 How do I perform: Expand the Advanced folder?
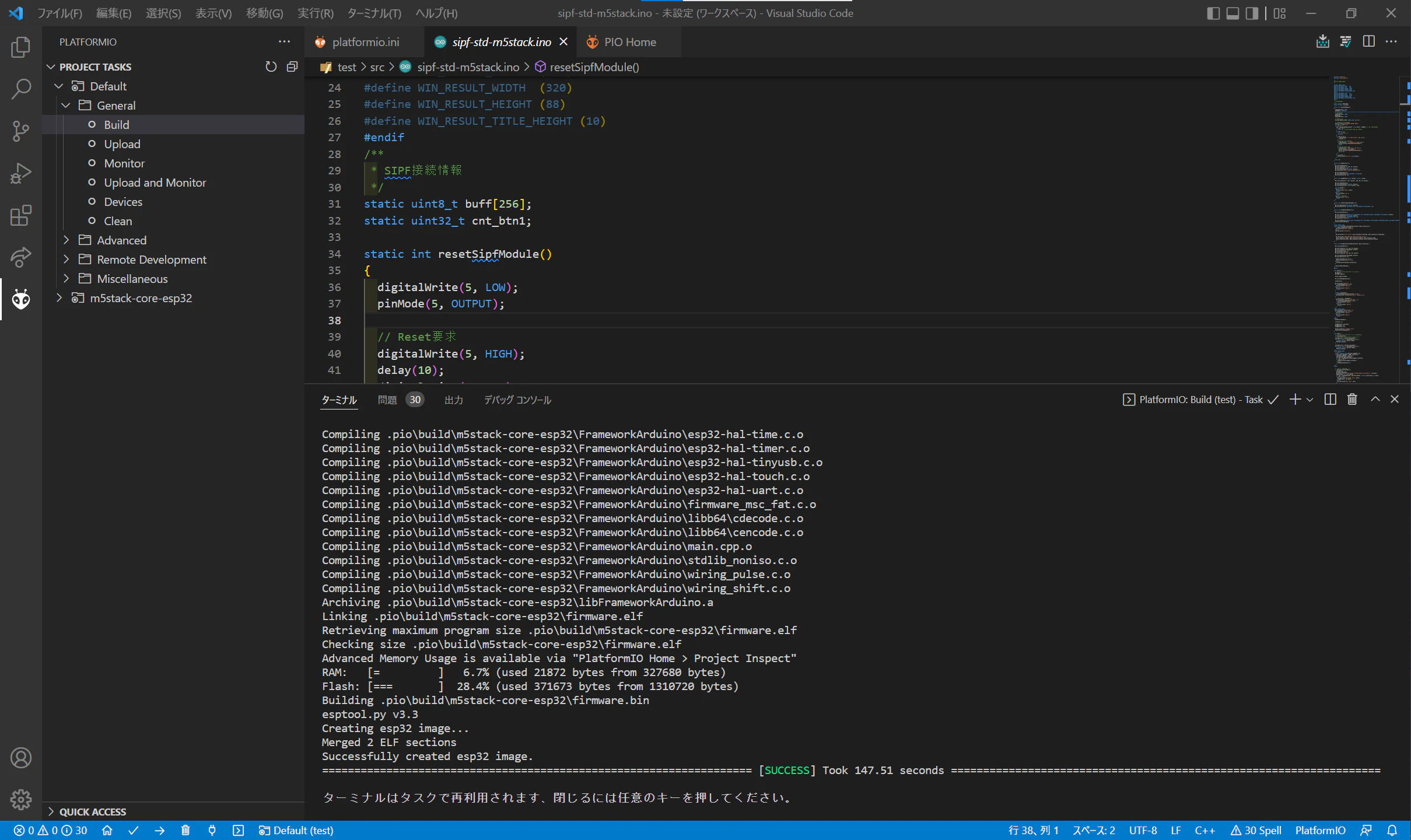(66, 240)
